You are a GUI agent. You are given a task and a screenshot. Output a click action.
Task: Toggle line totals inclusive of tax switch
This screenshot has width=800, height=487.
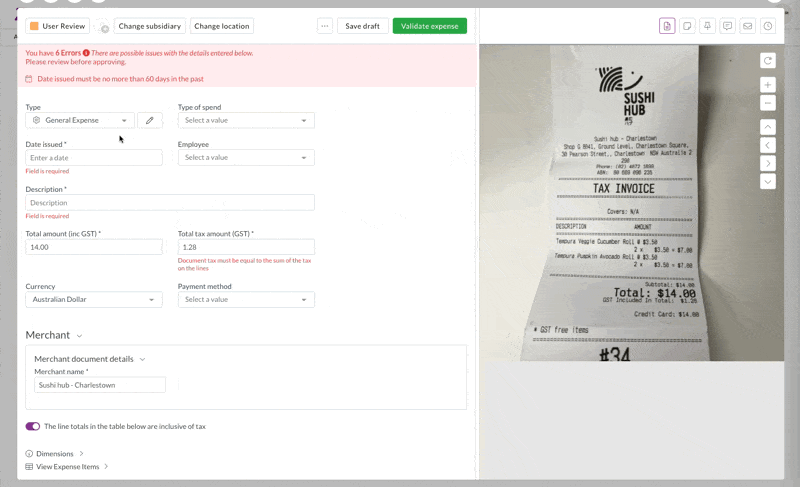(x=33, y=426)
